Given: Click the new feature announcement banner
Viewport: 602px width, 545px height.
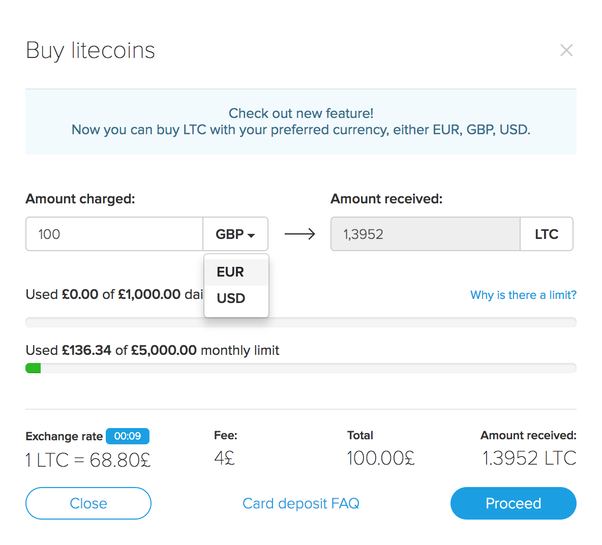Looking at the screenshot, I should (x=301, y=122).
